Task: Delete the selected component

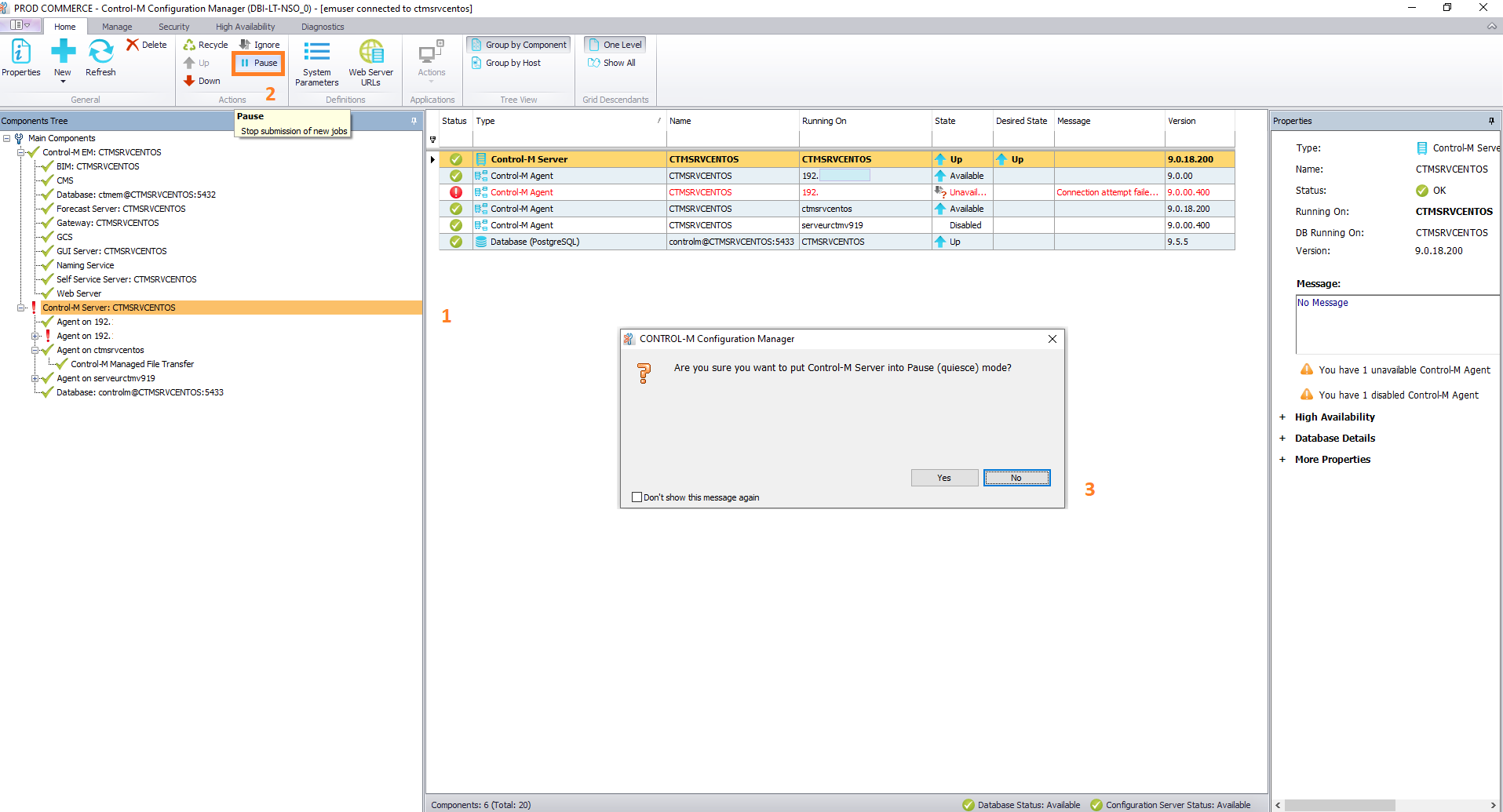Action: tap(147, 45)
